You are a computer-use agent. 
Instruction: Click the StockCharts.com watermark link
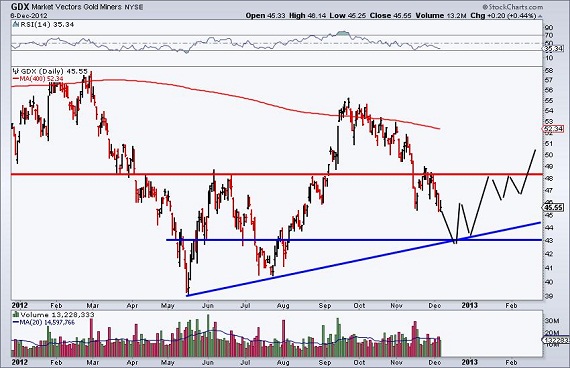[x=513, y=7]
